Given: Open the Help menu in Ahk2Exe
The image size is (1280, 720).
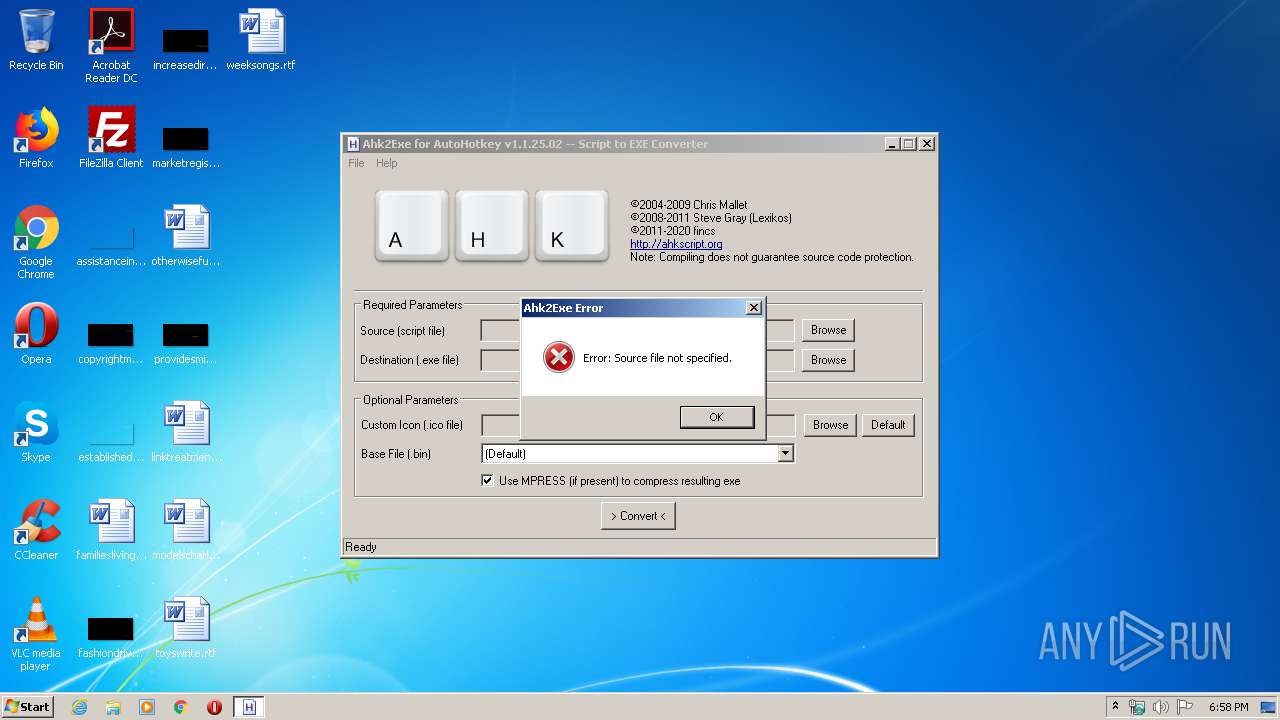Looking at the screenshot, I should coord(386,163).
